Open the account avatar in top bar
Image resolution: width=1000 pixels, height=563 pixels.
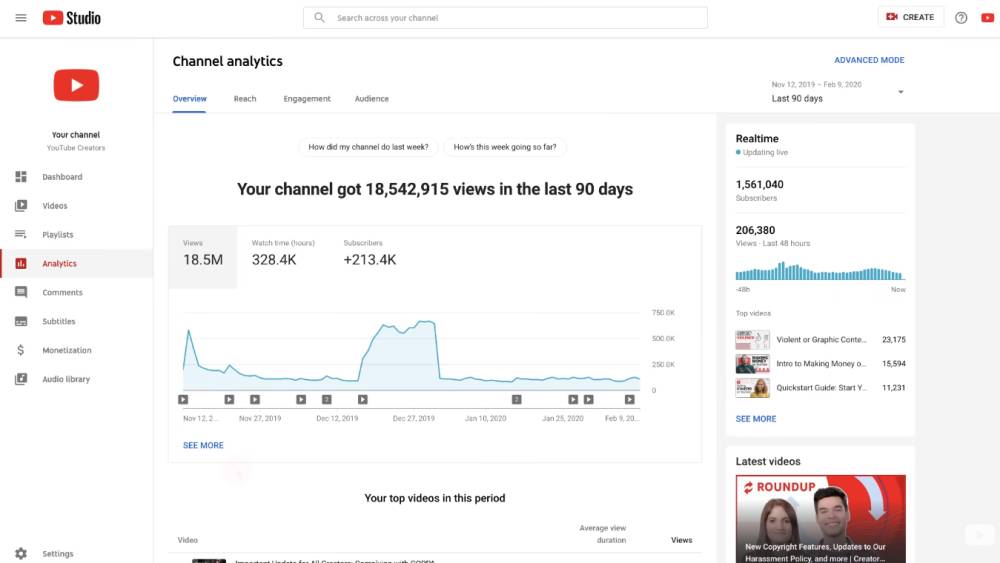tap(987, 18)
